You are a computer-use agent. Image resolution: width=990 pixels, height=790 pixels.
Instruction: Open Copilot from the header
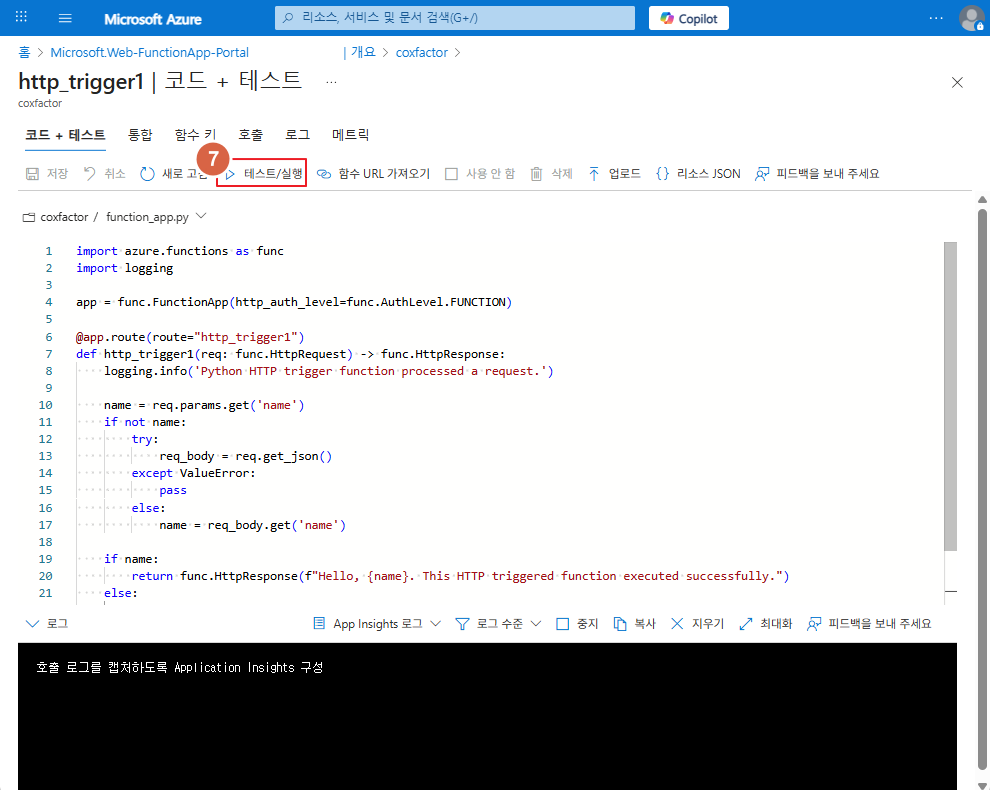pos(689,18)
